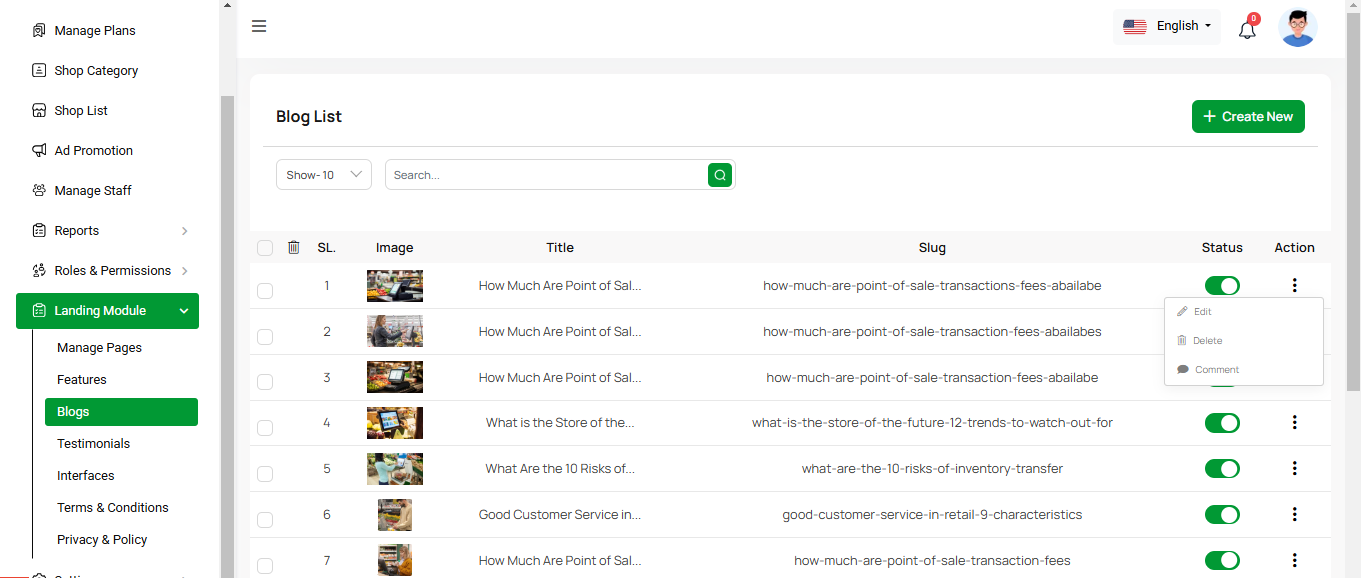Open three-dot action menu for row 6
Screen dimensions: 1361x578
(x=1294, y=515)
